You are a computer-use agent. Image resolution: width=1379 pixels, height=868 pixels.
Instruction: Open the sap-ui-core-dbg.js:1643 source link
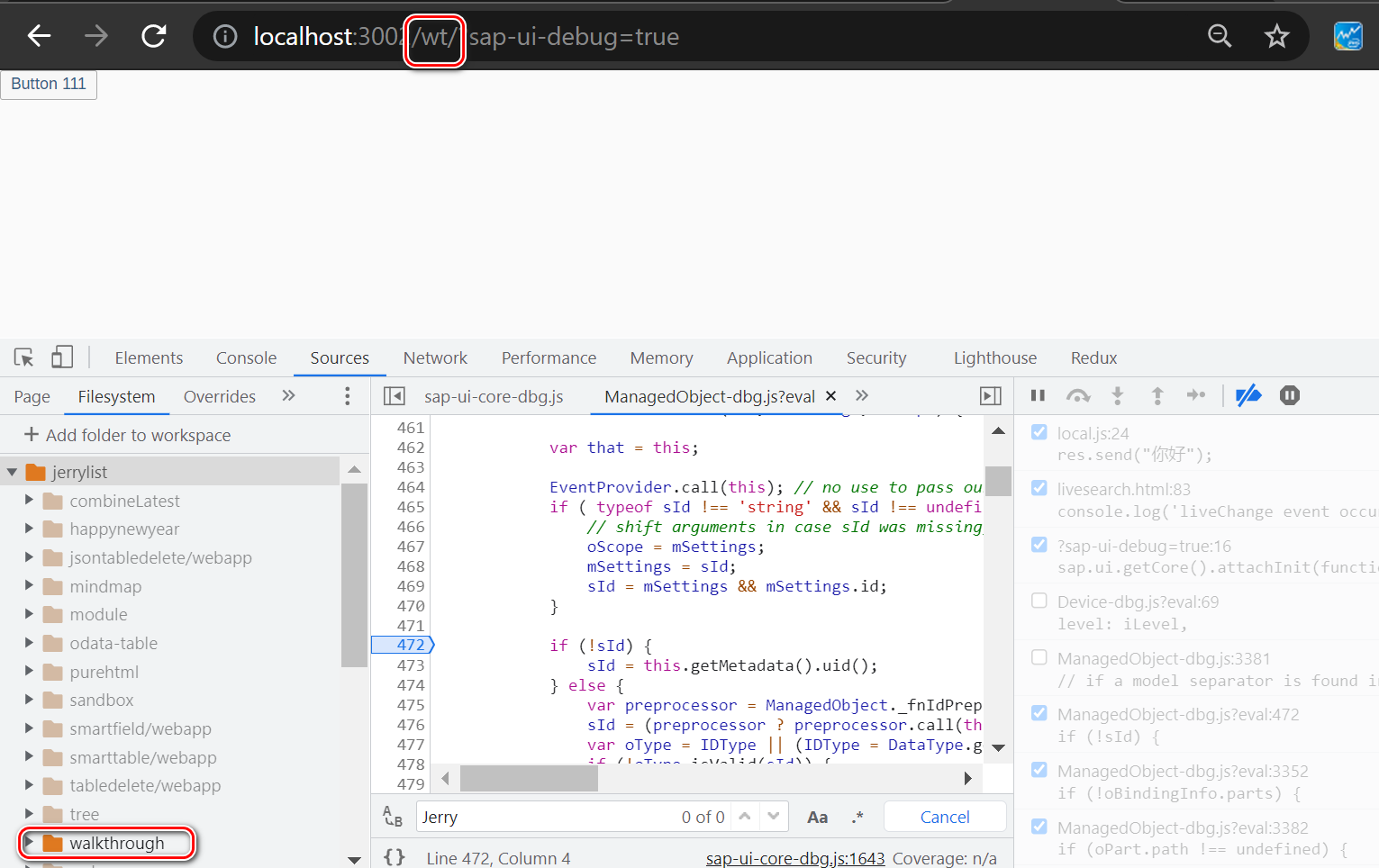795,858
